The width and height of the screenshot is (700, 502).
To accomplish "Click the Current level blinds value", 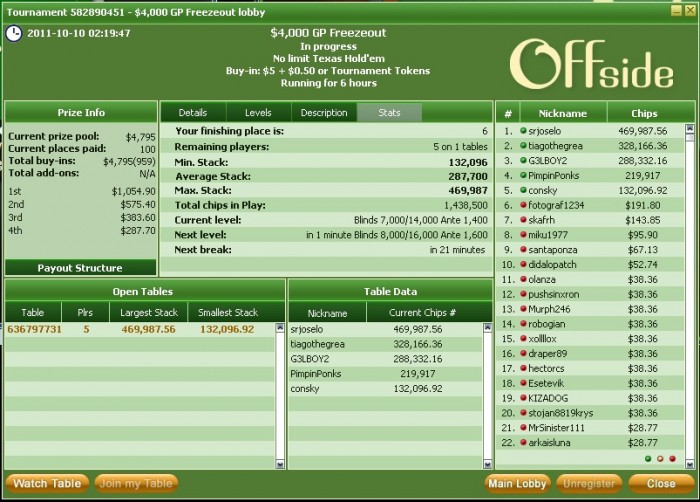I will coord(421,220).
